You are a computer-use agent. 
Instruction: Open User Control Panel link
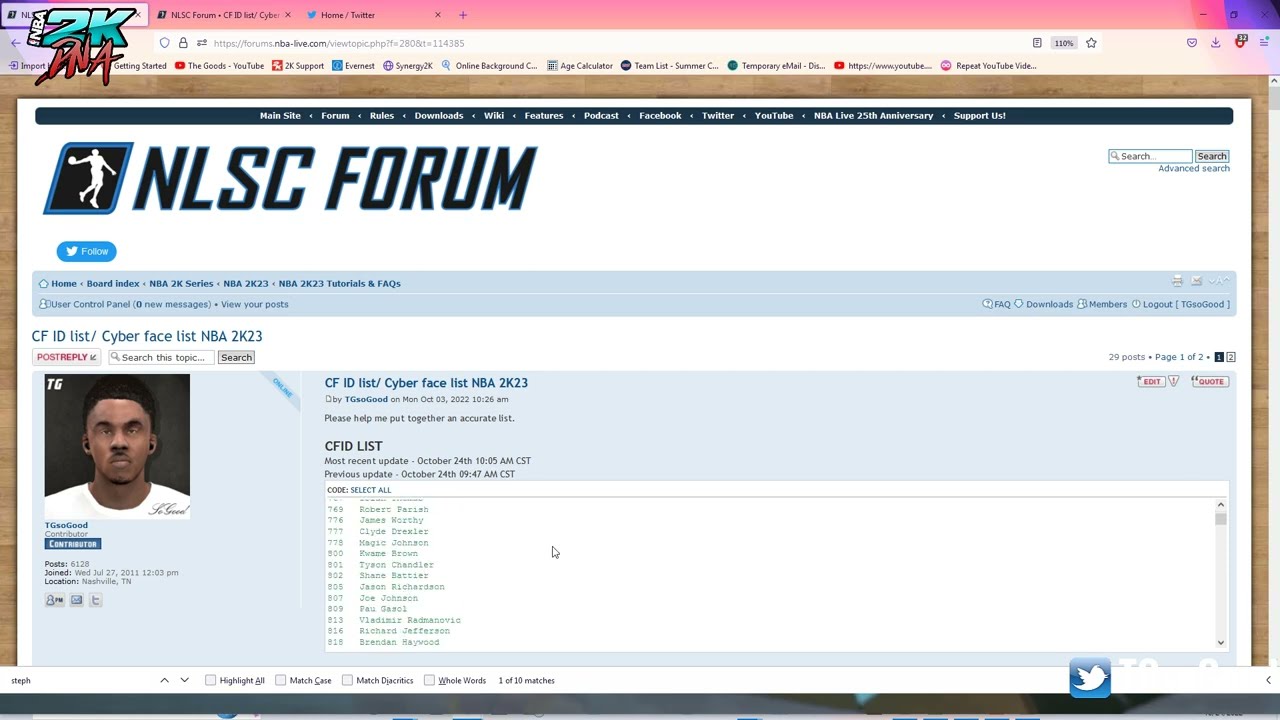(x=90, y=304)
